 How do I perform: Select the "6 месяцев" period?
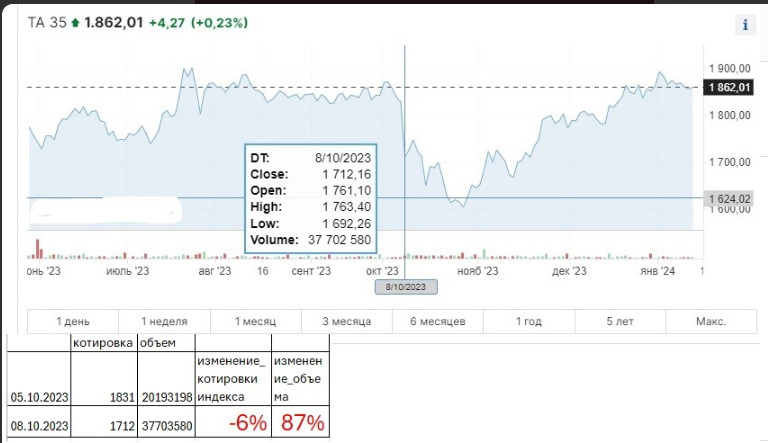438,321
